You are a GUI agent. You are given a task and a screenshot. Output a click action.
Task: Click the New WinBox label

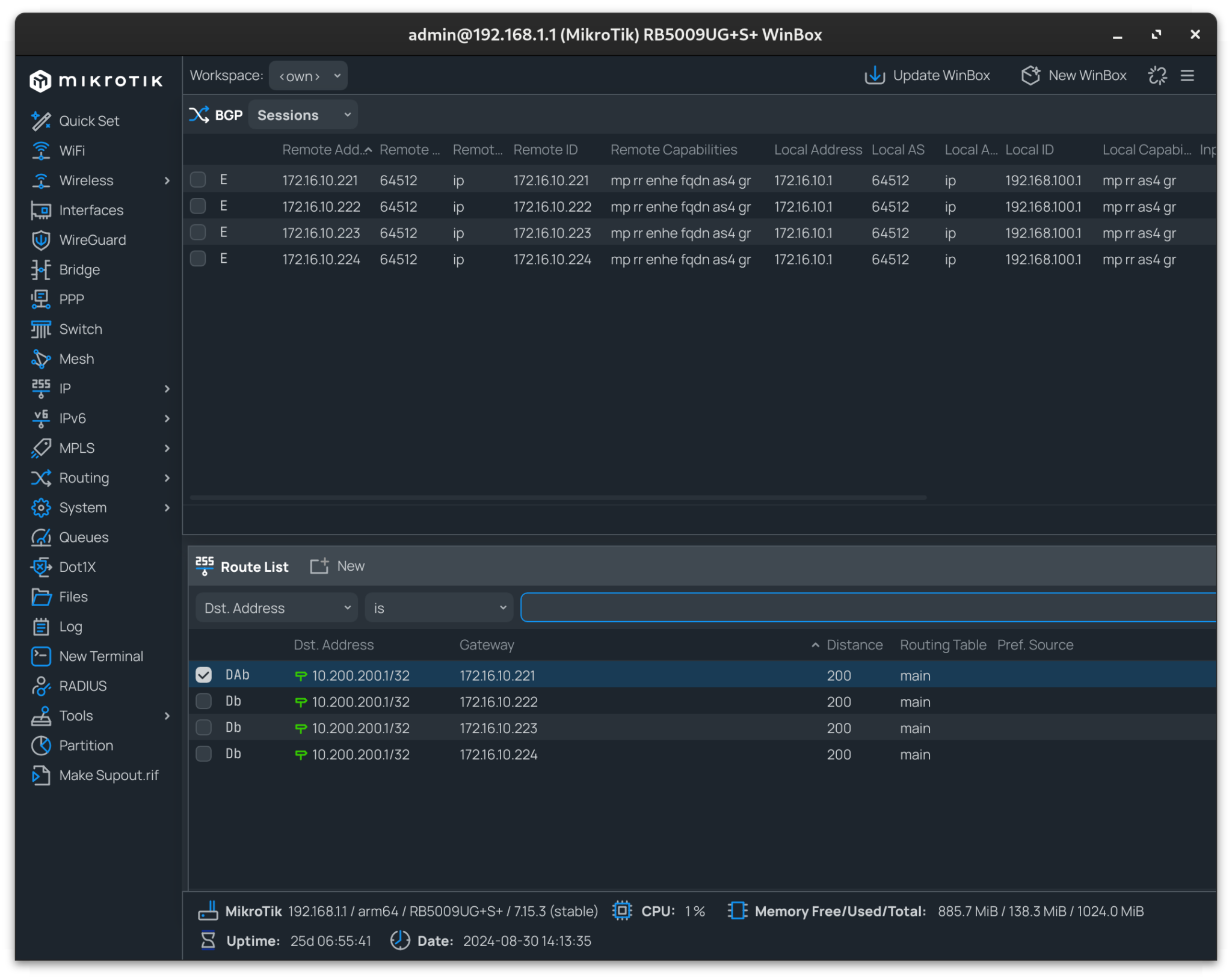pyautogui.click(x=1087, y=75)
